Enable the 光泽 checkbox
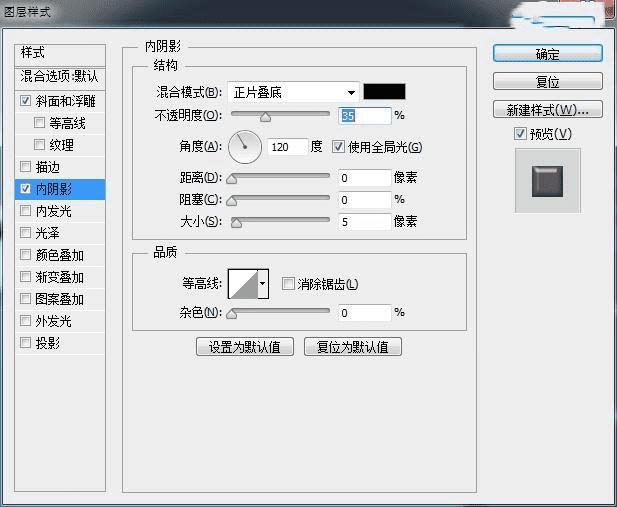Image resolution: width=617 pixels, height=507 pixels. click(x=25, y=233)
